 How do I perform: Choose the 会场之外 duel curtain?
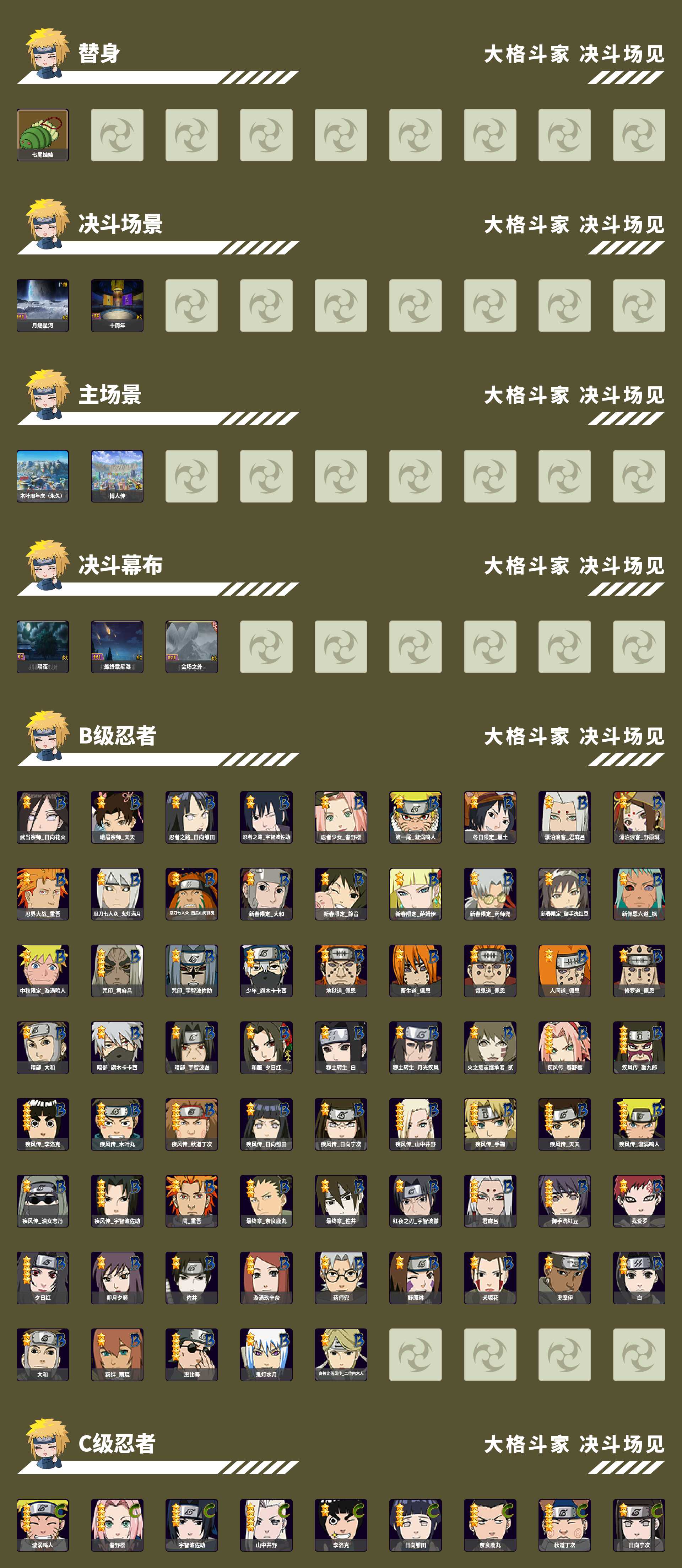192,646
